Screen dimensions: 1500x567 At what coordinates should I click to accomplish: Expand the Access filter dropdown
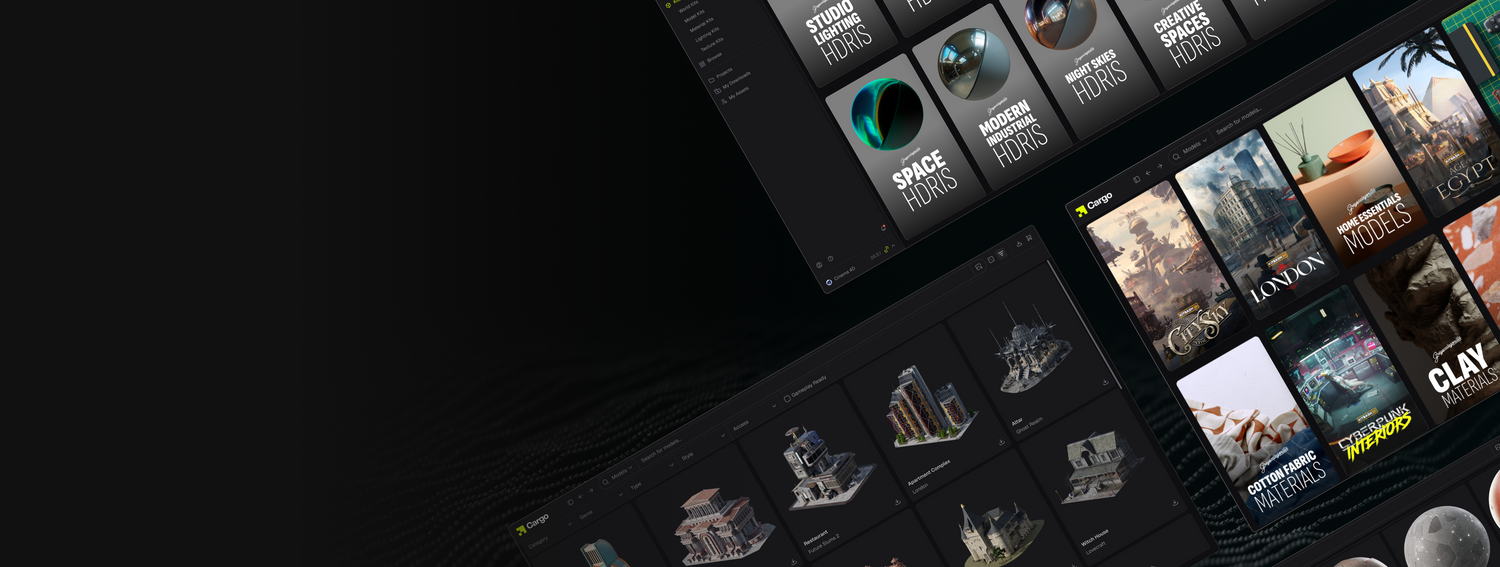tap(745, 422)
